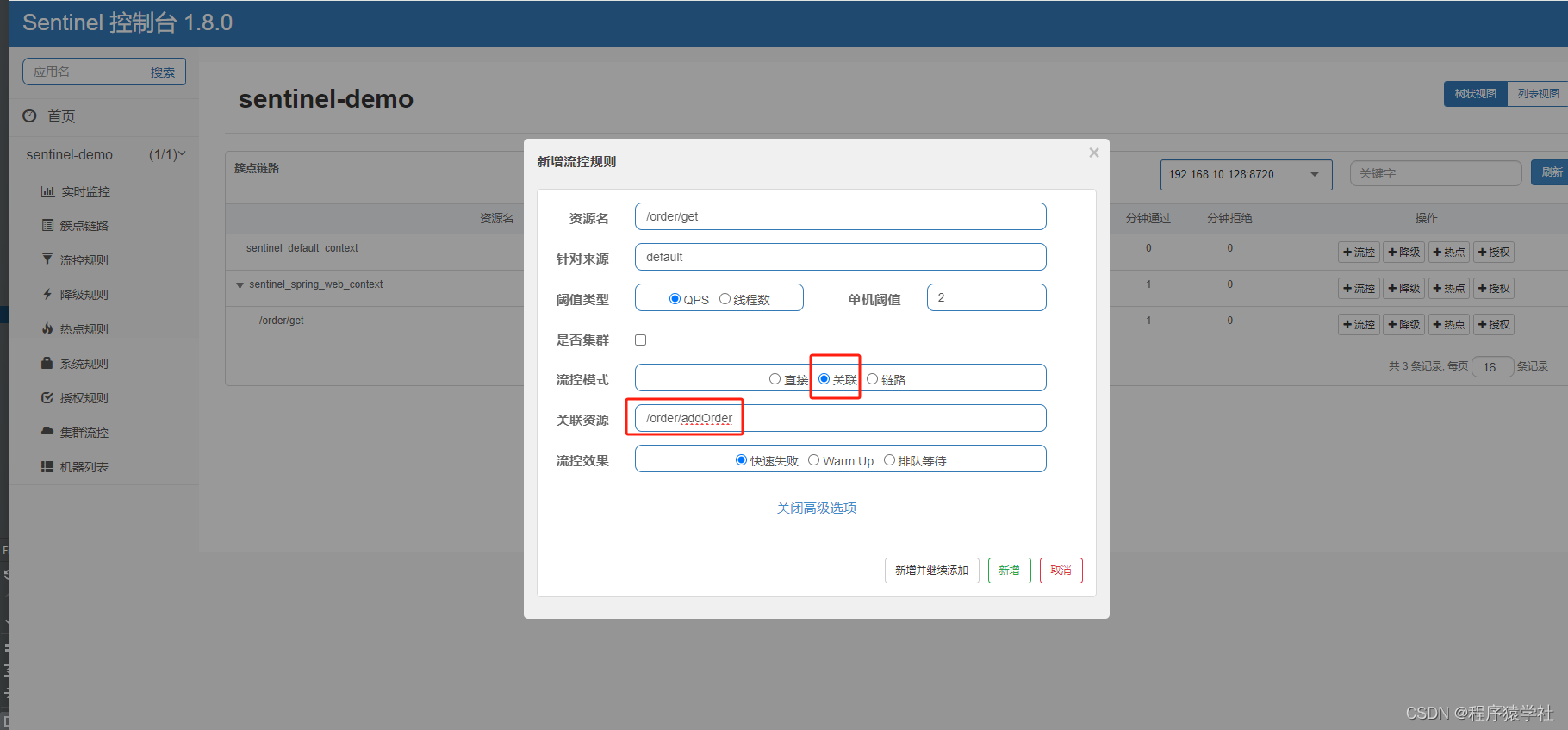Screen dimensions: 1568x730
Task: Open 簇点链路 menu item
Action: [x=84, y=225]
